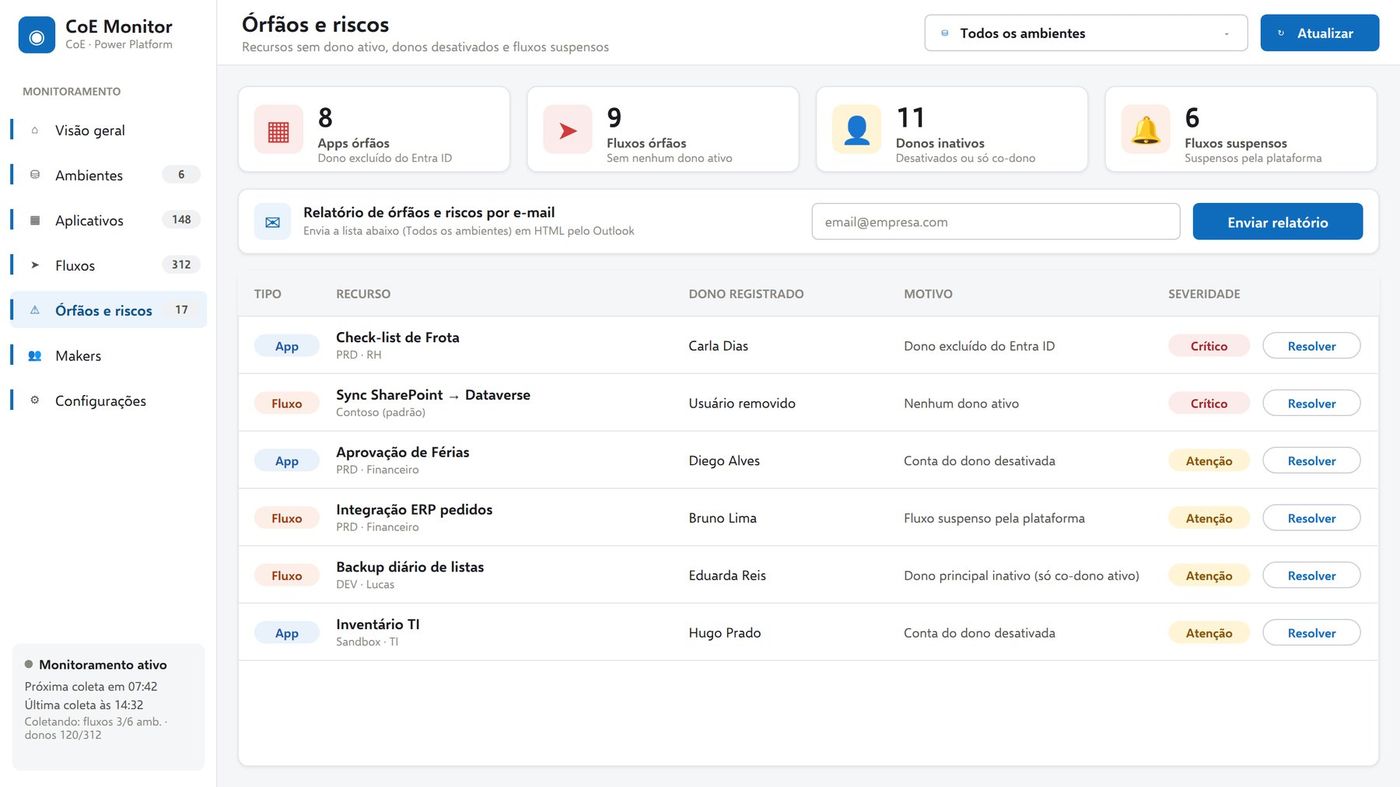Viewport: 1400px width, 787px height.
Task: Click Resolver for Integração ERP pedidos
Action: 1312,518
